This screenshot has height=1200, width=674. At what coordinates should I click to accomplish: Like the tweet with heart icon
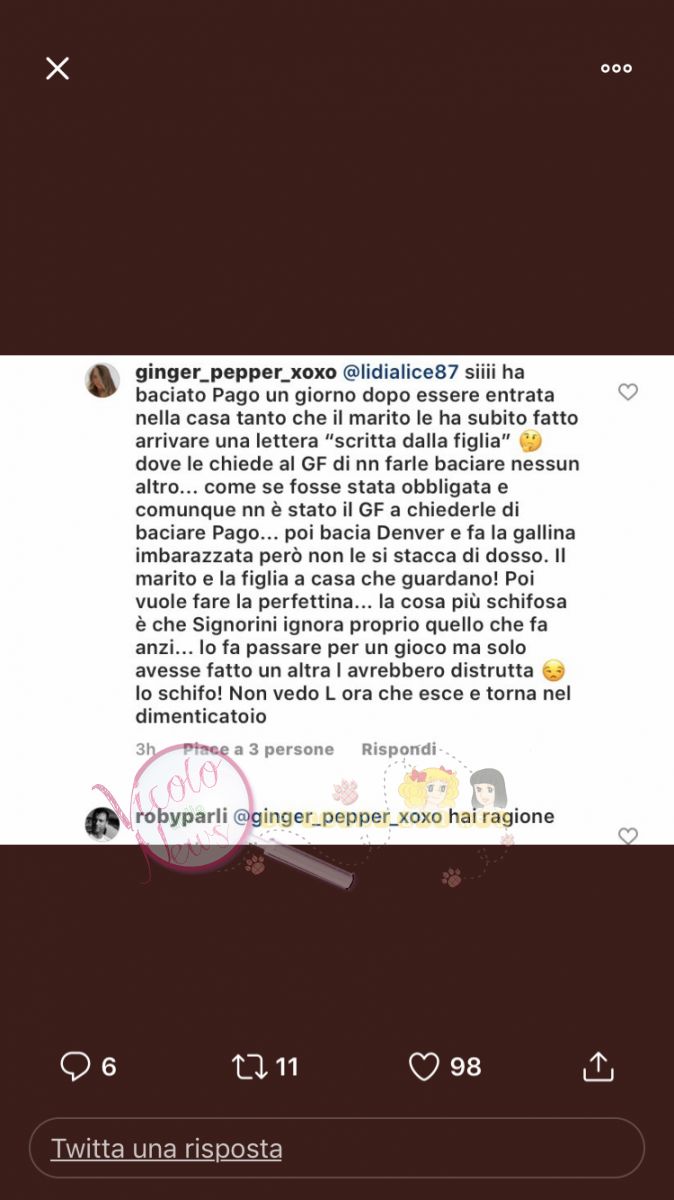click(x=424, y=1066)
